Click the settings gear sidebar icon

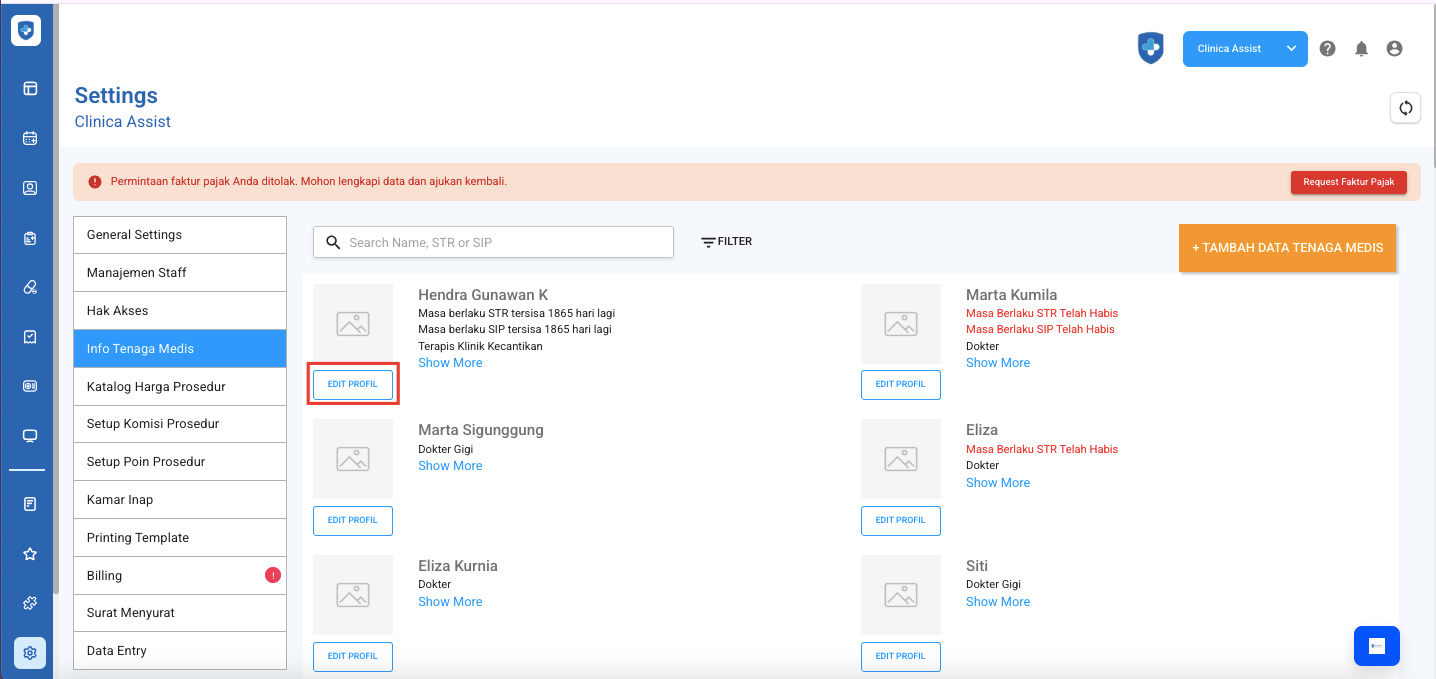coord(30,653)
